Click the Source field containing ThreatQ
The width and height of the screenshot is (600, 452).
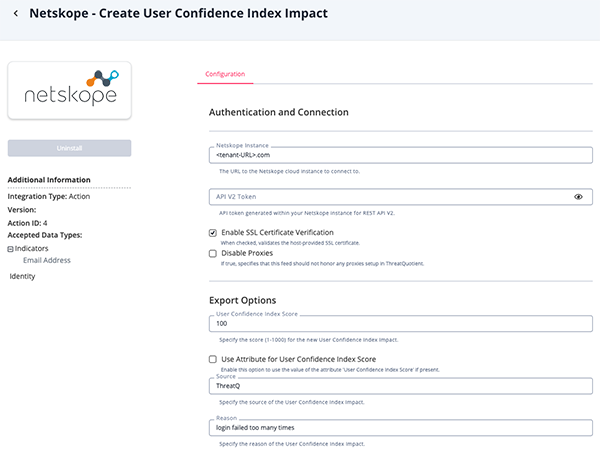[x=401, y=386]
